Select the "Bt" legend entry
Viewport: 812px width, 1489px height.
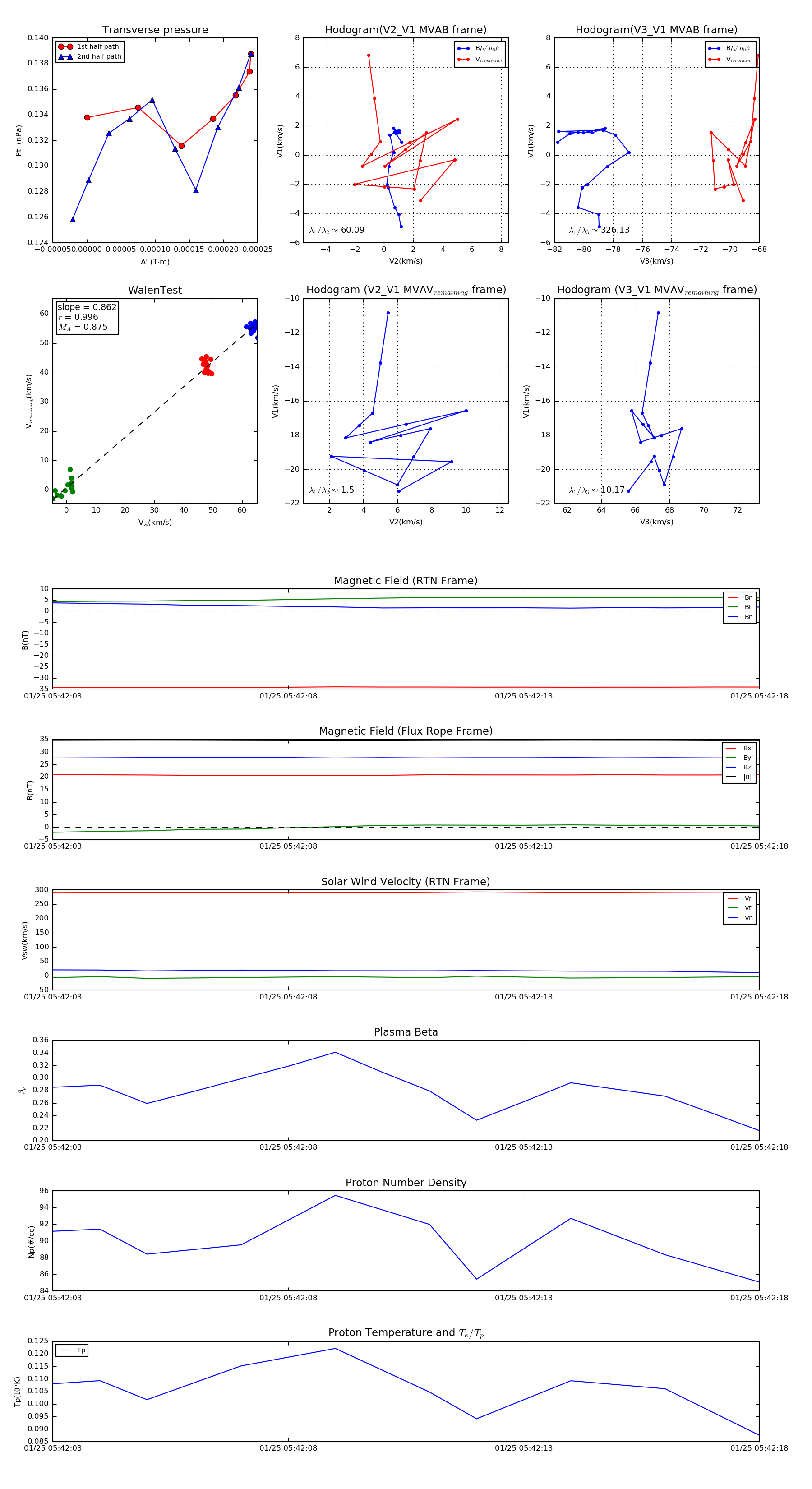click(x=740, y=607)
